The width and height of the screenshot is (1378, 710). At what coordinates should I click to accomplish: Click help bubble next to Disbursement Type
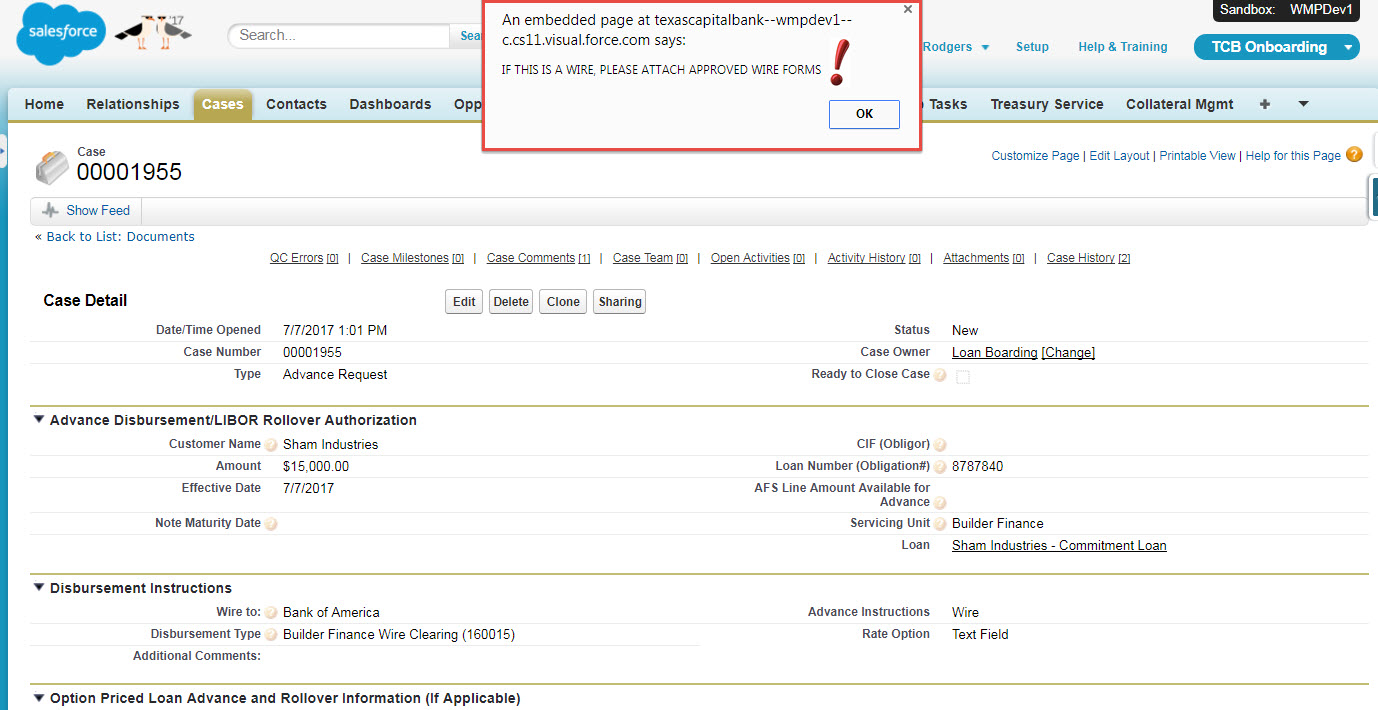pos(271,635)
